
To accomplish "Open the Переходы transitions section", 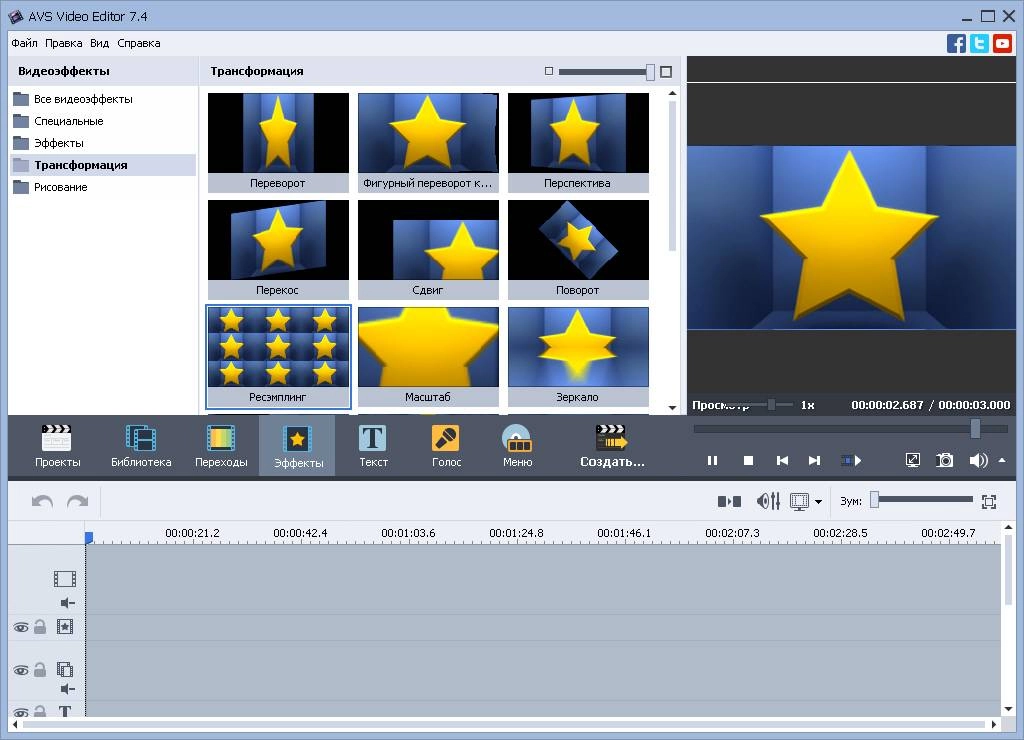I will 221,446.
